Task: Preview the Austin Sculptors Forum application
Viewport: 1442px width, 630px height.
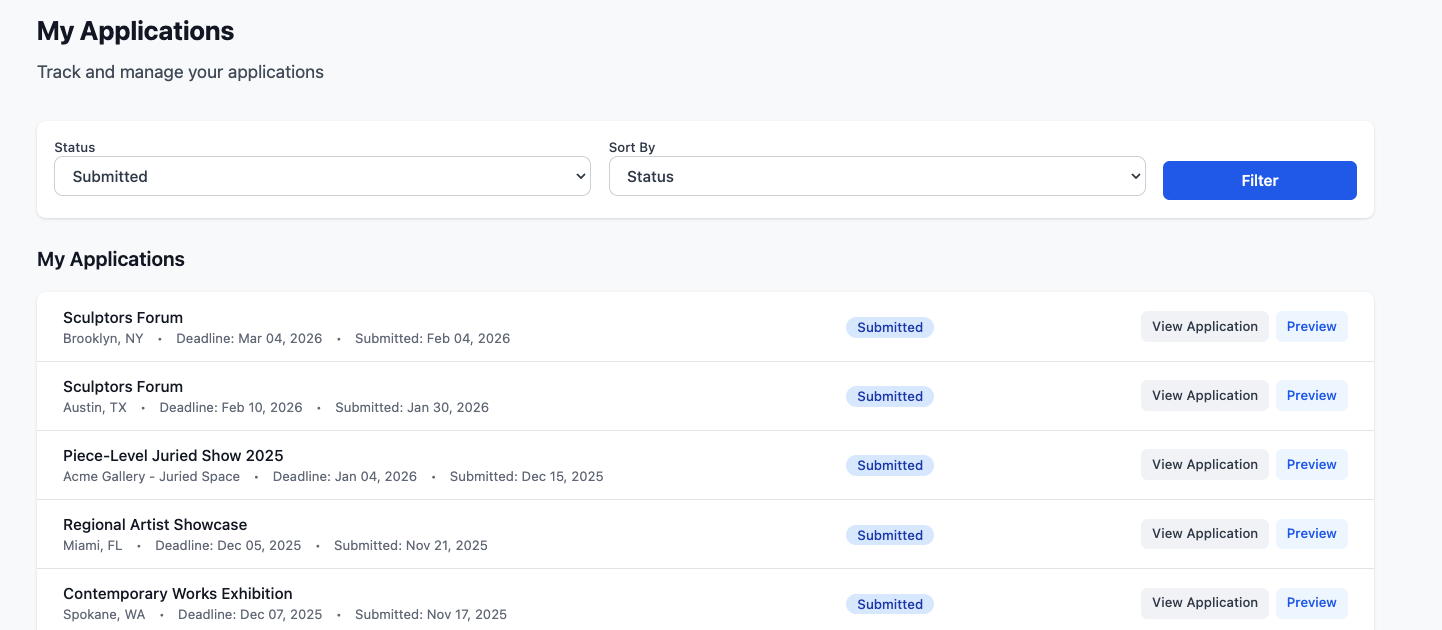Action: click(x=1311, y=395)
